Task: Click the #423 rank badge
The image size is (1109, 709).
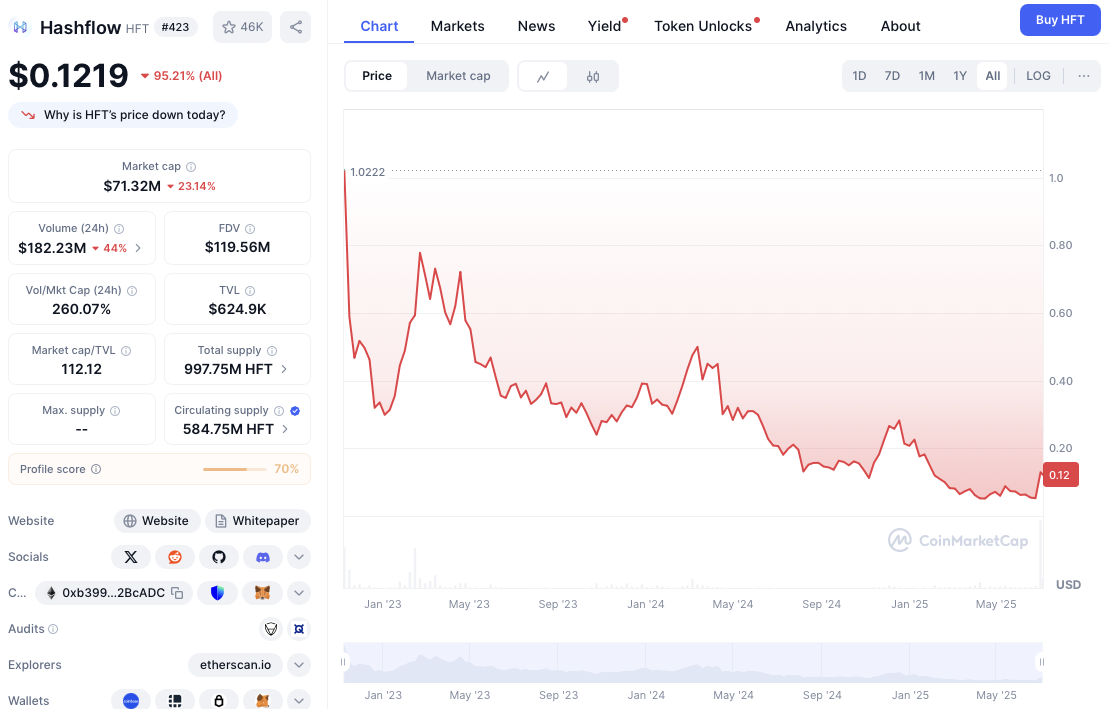Action: 175,27
